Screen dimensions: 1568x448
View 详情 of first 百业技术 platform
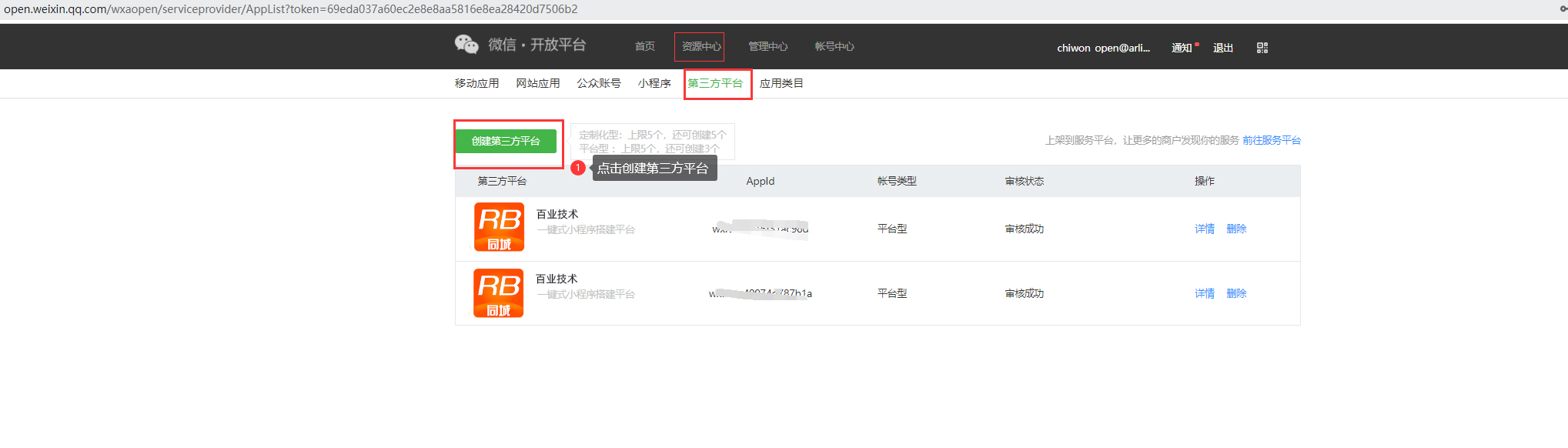pyautogui.click(x=1205, y=229)
